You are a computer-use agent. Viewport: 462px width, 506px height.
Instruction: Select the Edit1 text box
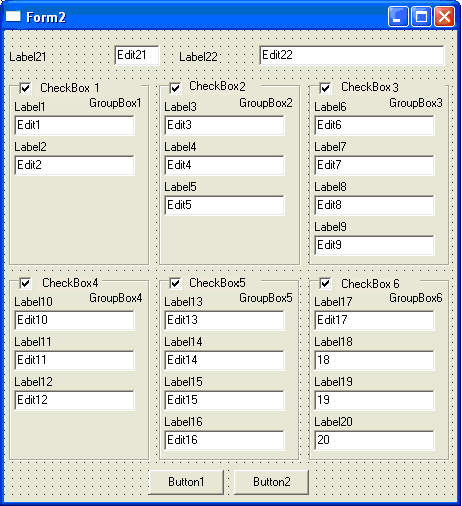[x=74, y=125]
